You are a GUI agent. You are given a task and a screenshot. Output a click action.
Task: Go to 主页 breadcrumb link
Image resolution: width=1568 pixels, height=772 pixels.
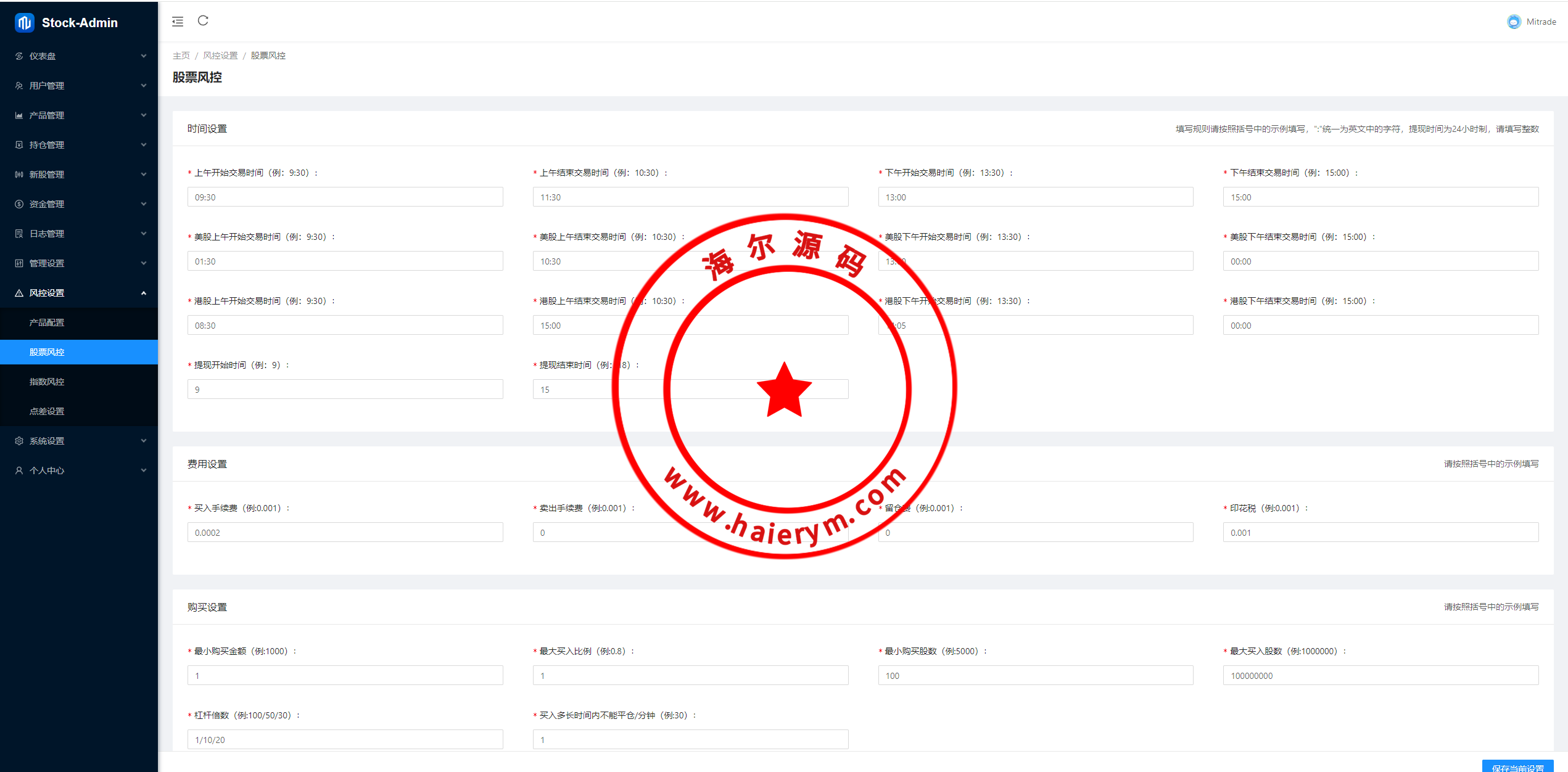(181, 55)
